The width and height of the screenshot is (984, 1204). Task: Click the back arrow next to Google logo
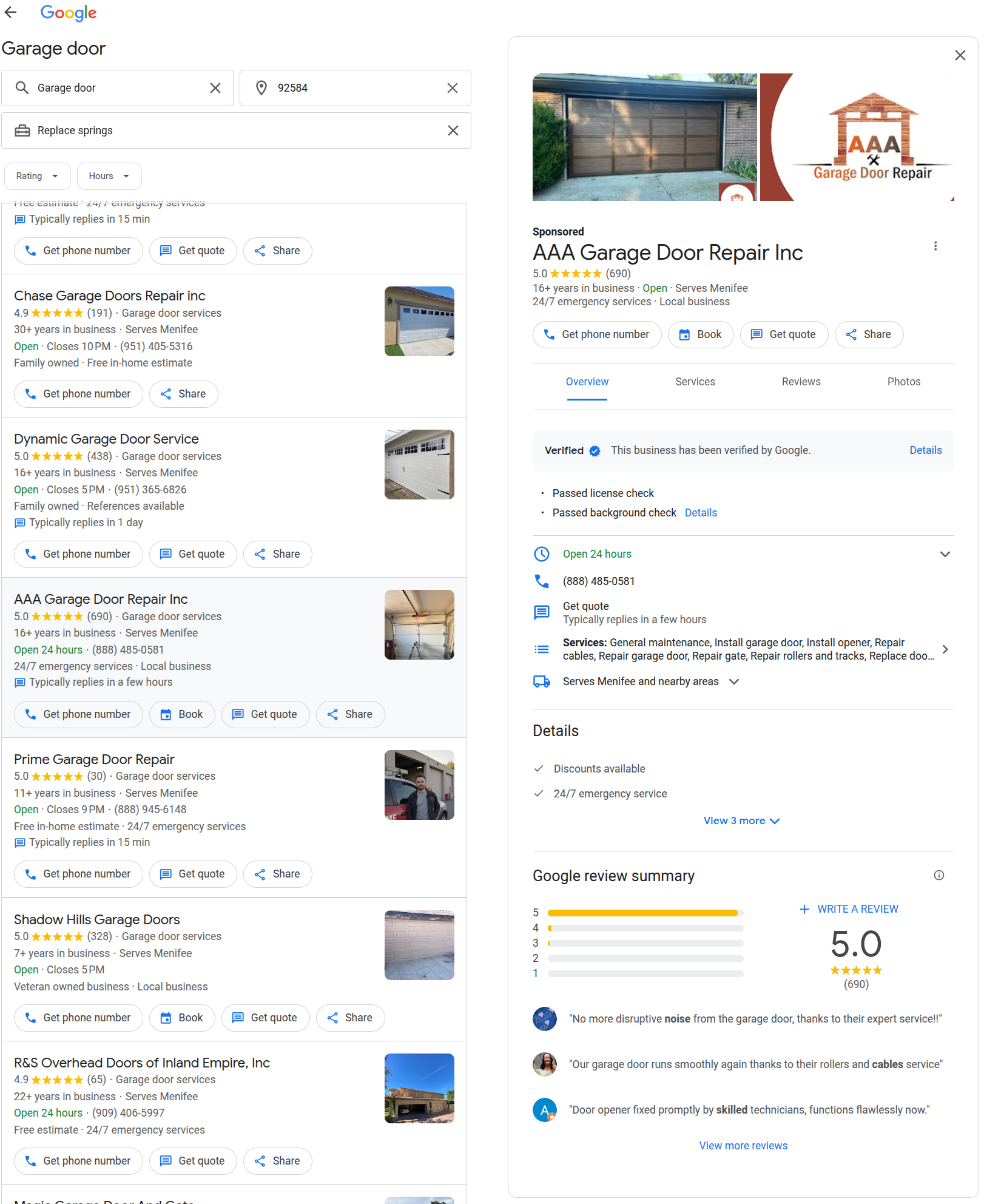click(x=11, y=12)
